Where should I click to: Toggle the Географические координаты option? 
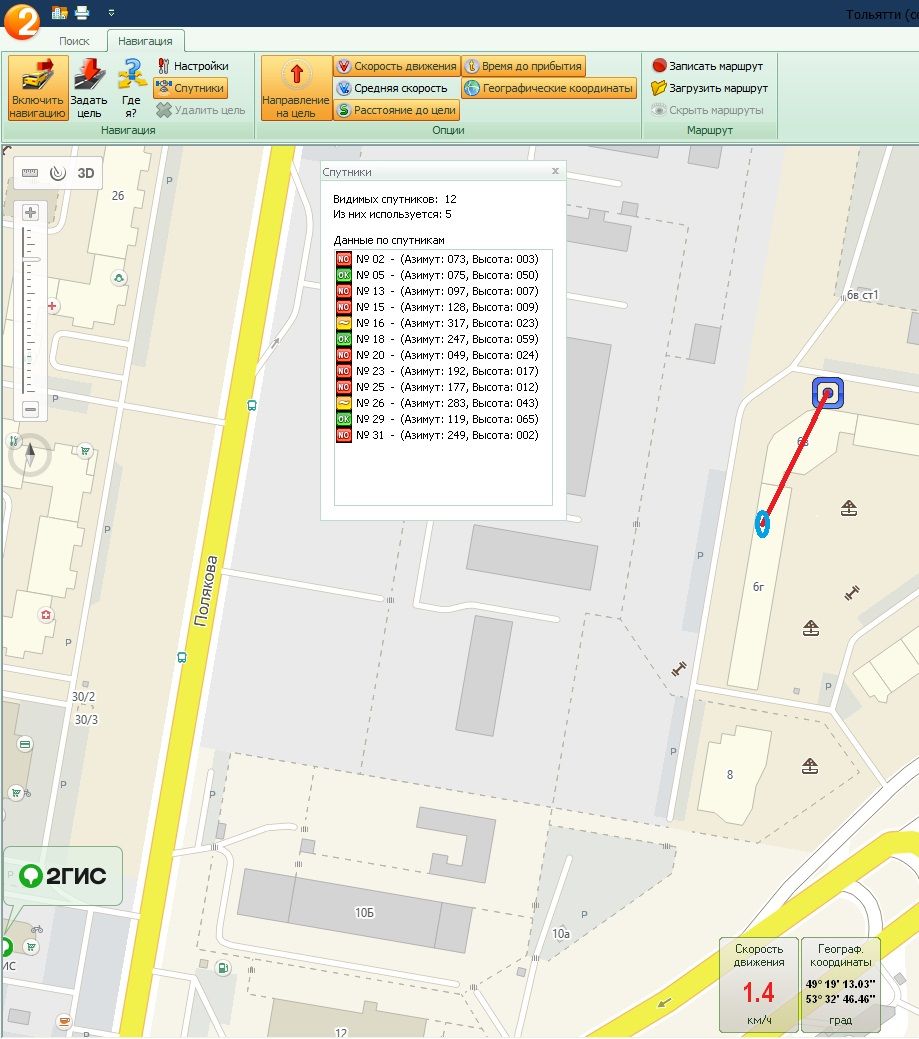click(x=549, y=88)
